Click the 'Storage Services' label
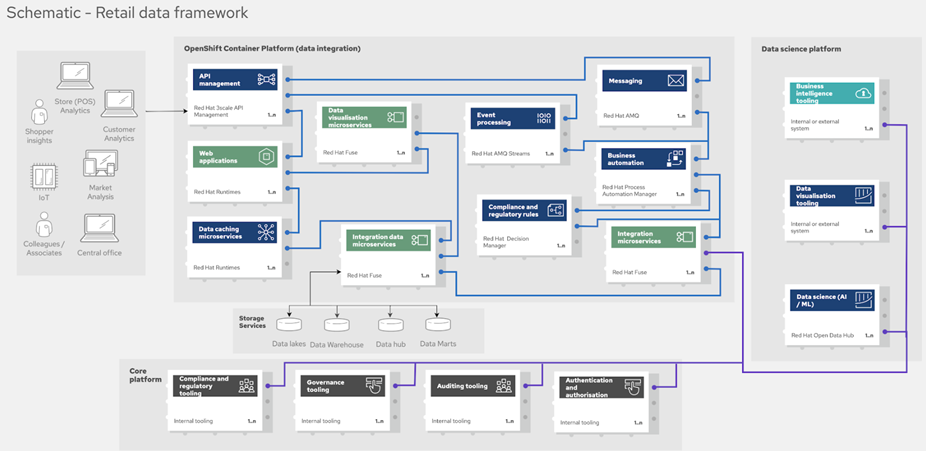This screenshot has width=926, height=451. click(x=252, y=322)
